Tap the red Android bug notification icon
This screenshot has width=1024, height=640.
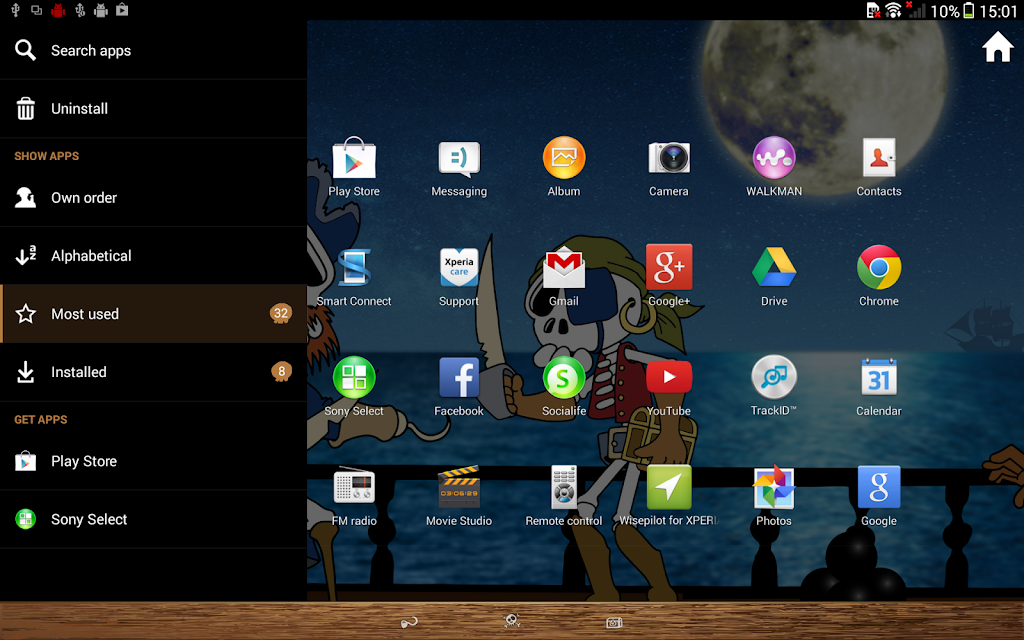click(58, 10)
